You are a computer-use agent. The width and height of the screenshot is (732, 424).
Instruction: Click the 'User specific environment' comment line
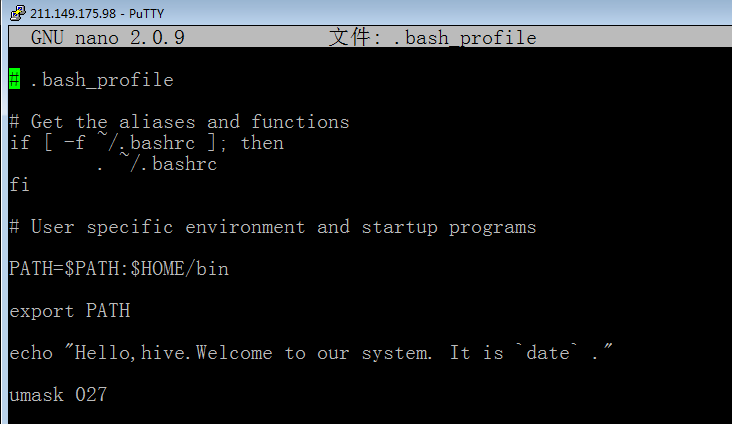[273, 227]
